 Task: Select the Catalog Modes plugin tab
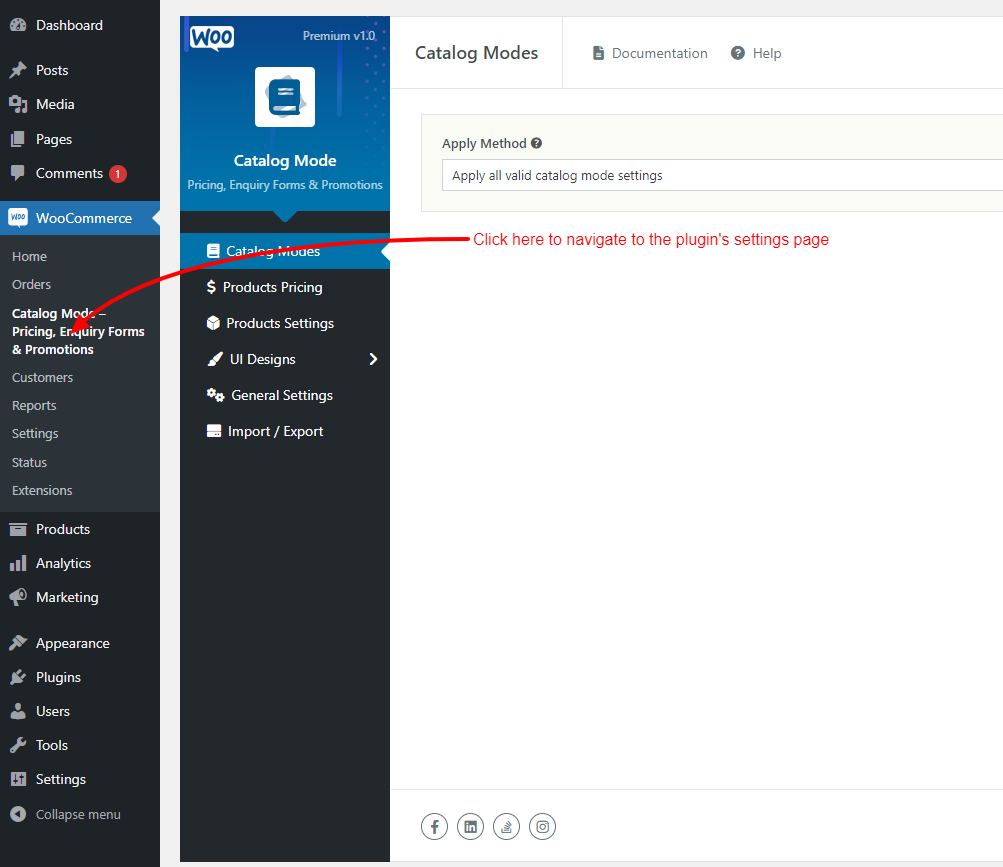pos(285,251)
